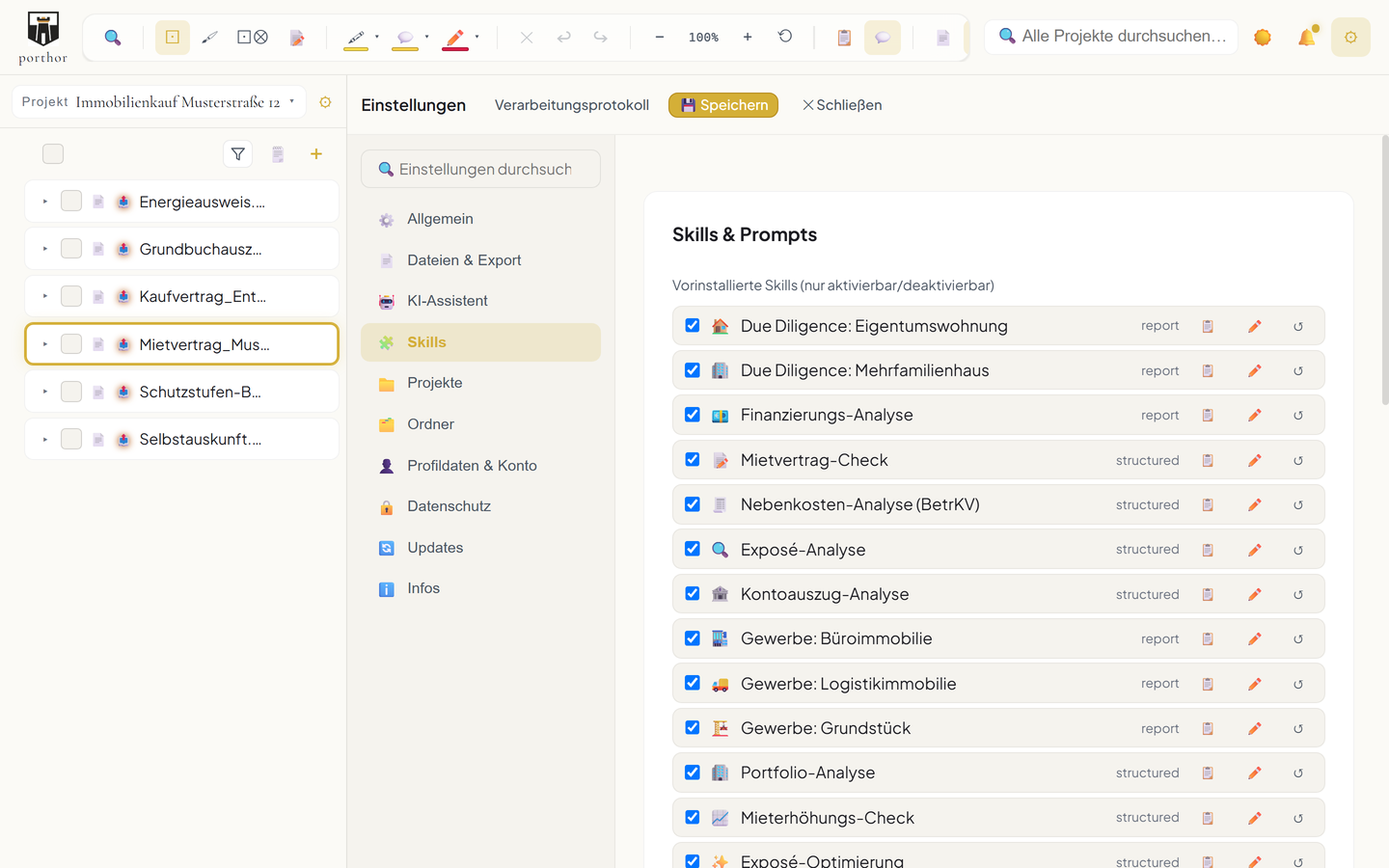Screen dimensions: 1389x868
Task: Open the Allgemein settings section
Action: [x=480, y=219]
